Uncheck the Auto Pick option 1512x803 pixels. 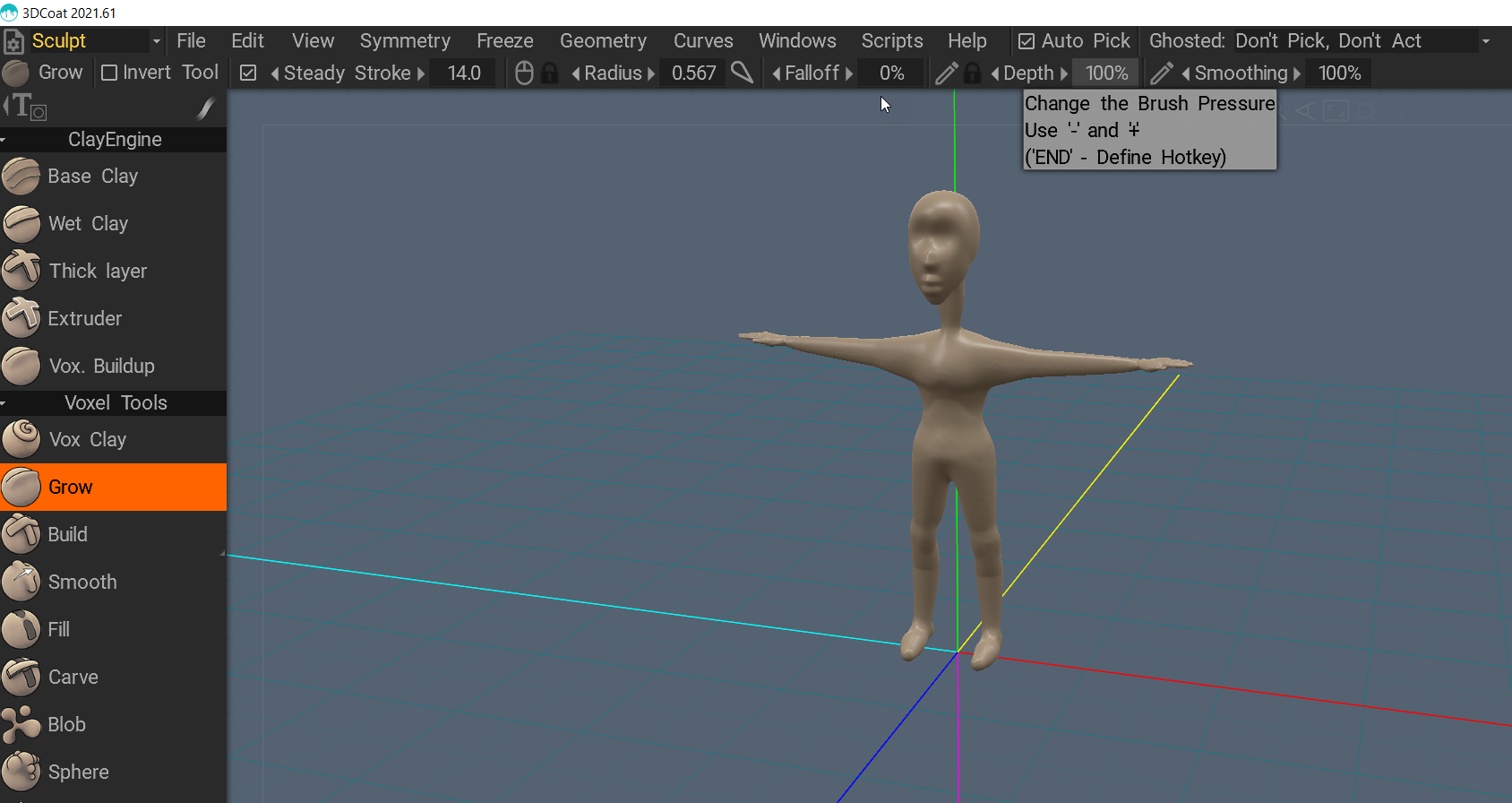tap(1027, 41)
